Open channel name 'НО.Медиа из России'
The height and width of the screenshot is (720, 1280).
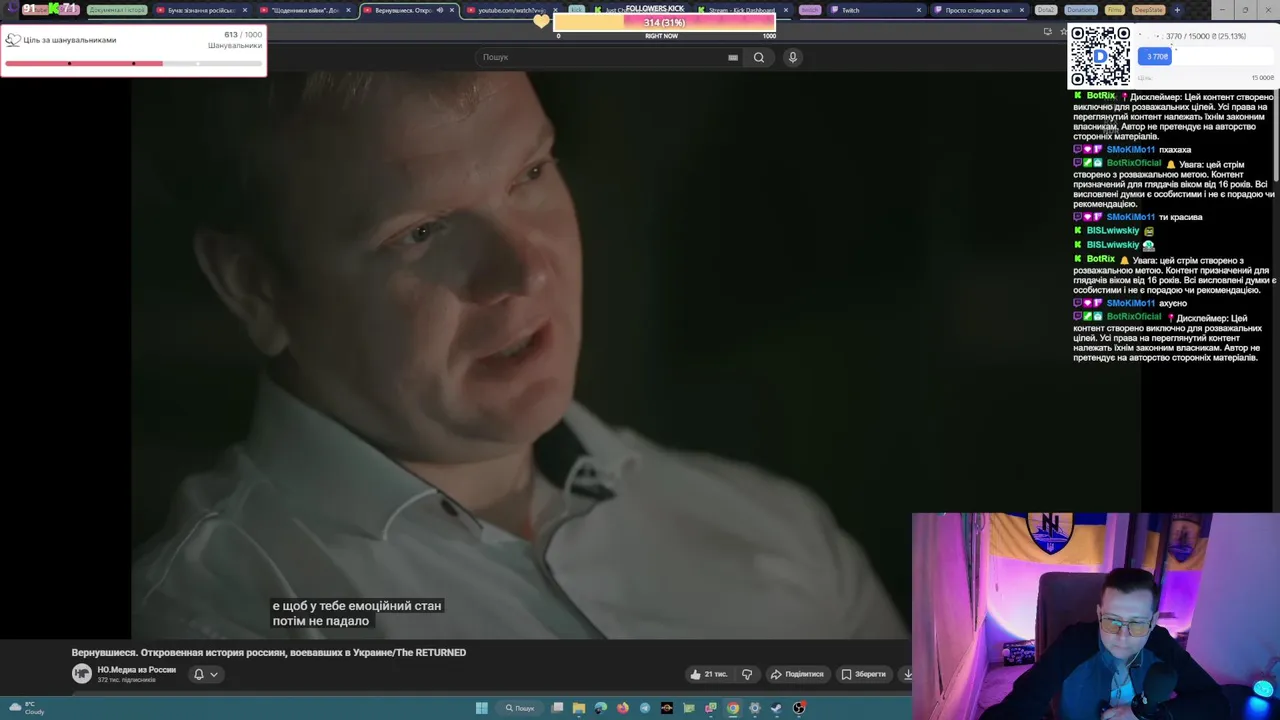pyautogui.click(x=136, y=670)
